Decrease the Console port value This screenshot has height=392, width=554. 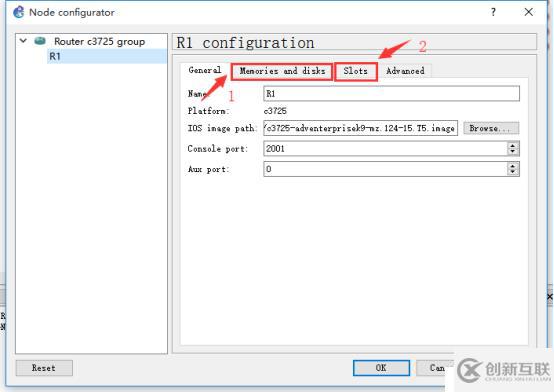[513, 152]
